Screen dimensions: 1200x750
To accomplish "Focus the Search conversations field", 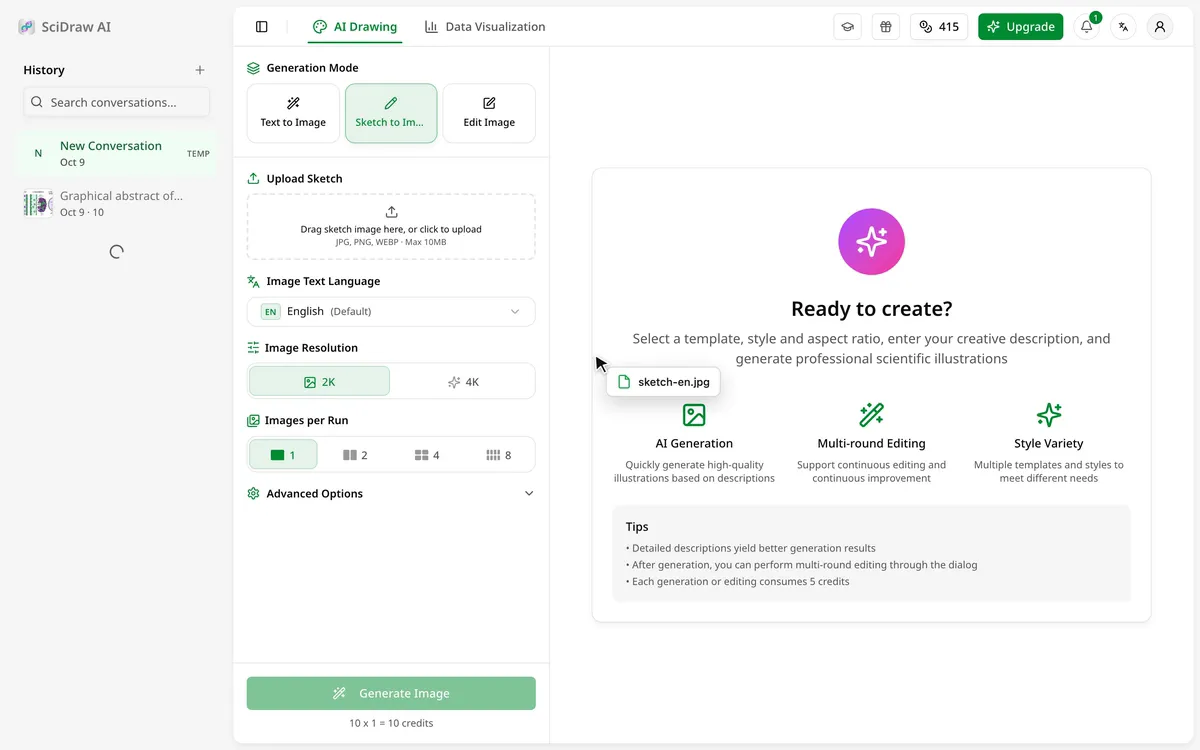I will click(117, 102).
